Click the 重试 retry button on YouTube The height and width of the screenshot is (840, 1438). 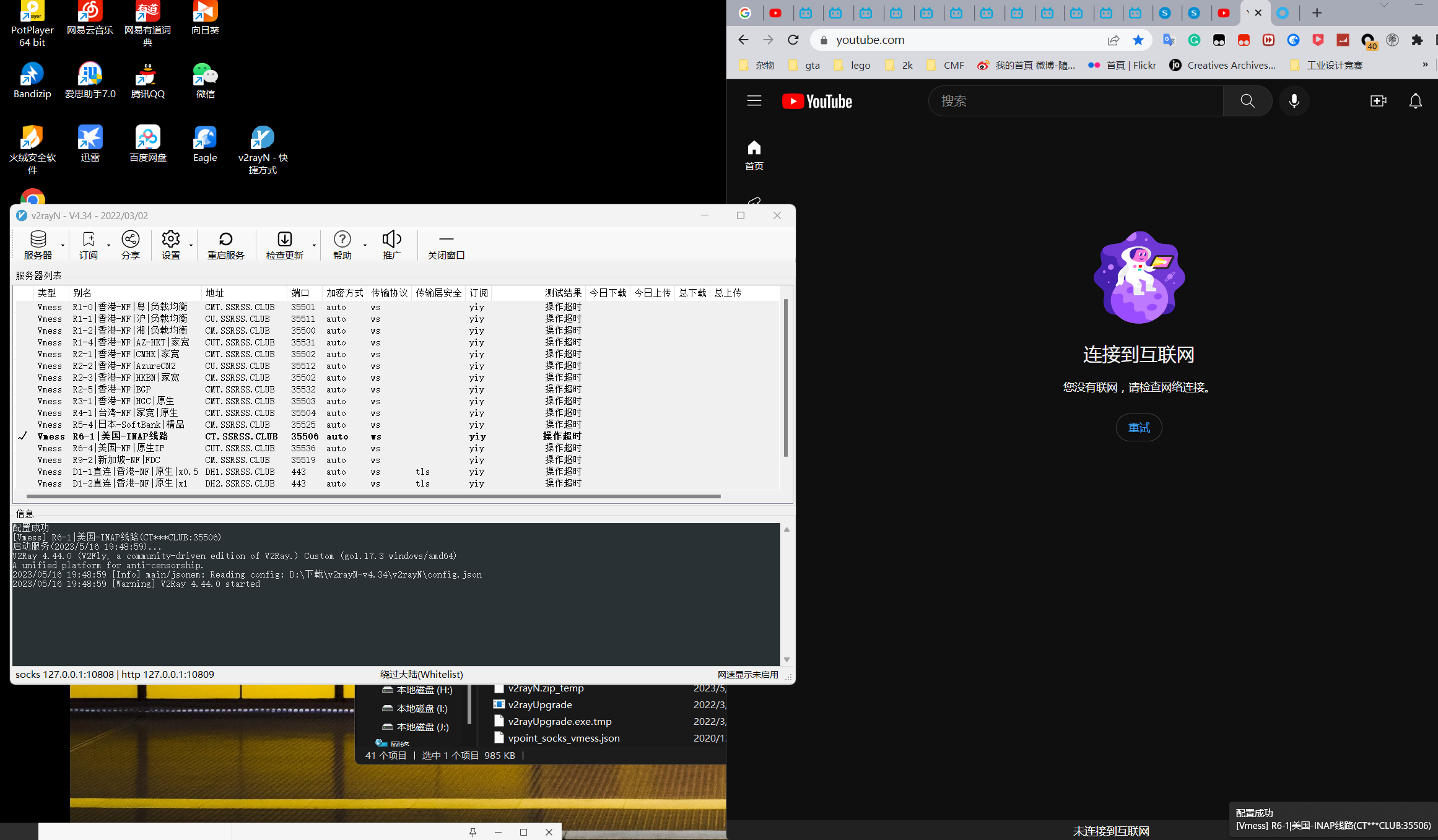(x=1139, y=427)
